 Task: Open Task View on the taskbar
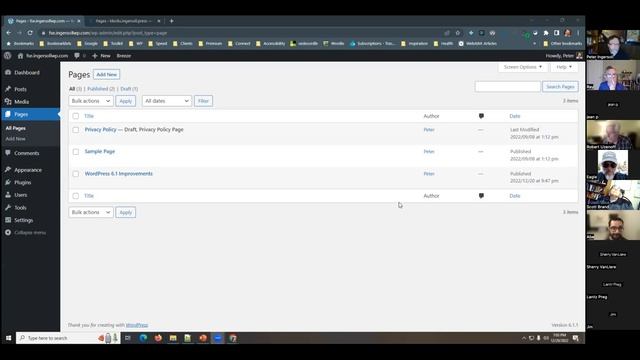pos(128,338)
